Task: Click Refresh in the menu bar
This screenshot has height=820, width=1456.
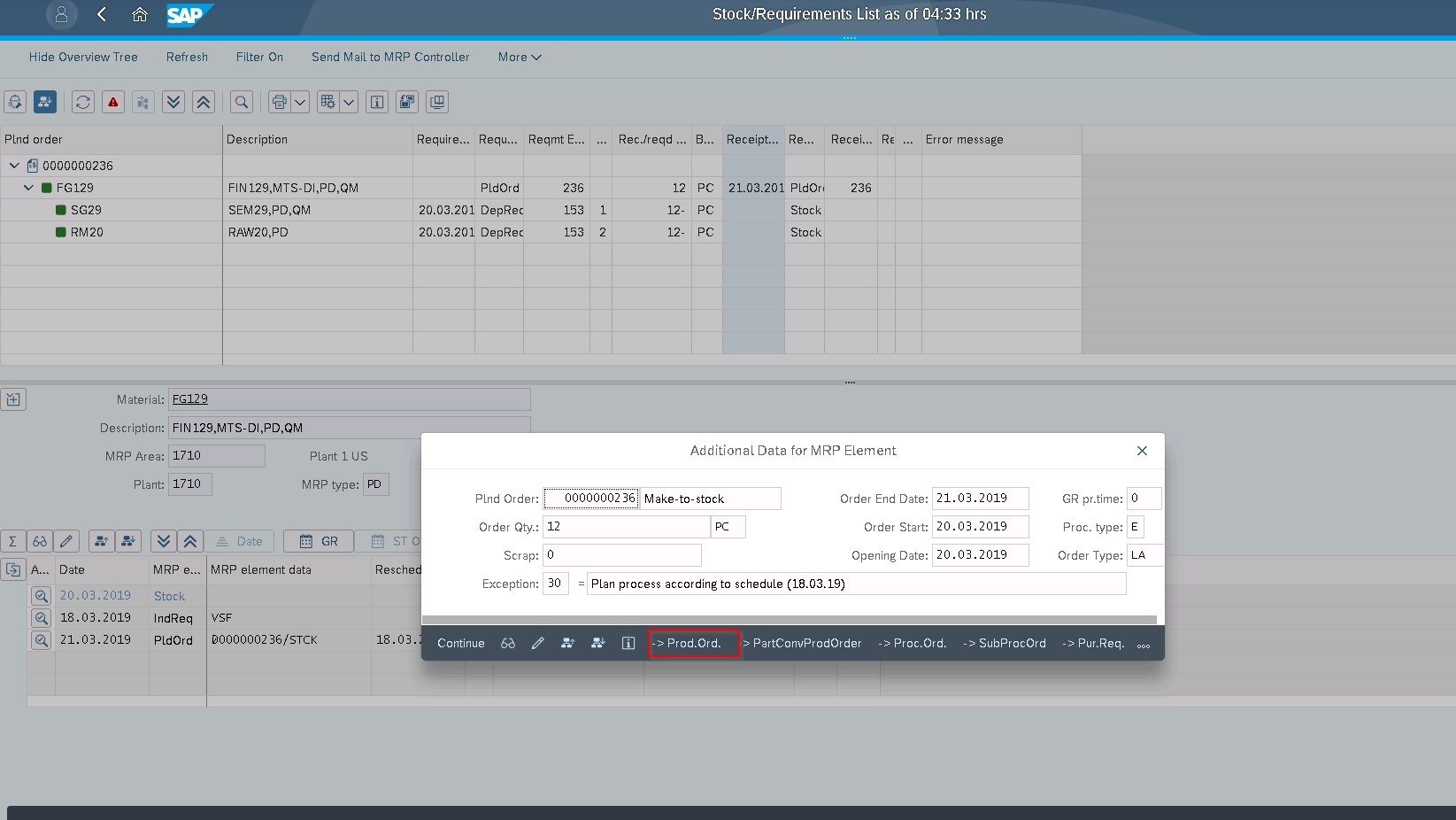Action: click(187, 57)
